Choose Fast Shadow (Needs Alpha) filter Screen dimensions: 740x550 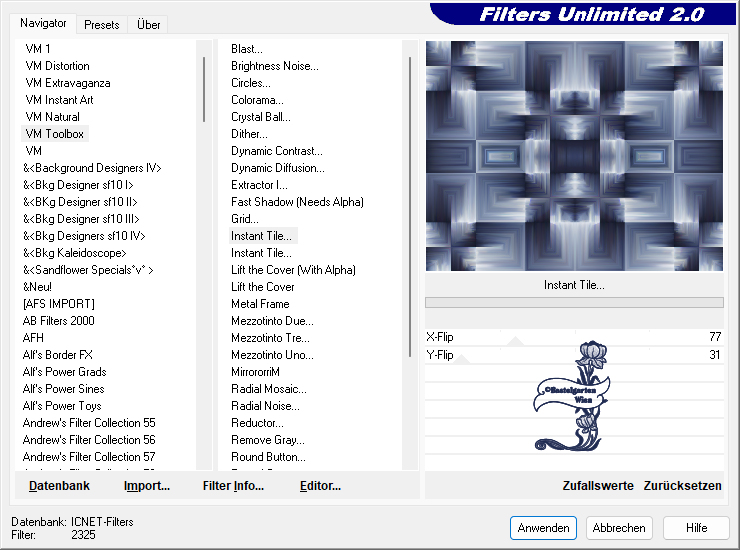point(297,202)
